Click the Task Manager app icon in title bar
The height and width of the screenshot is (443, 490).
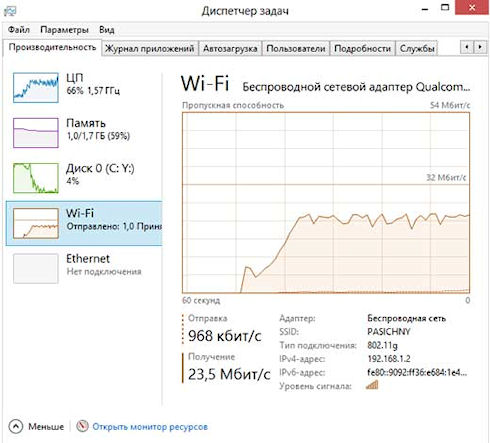pyautogui.click(x=10, y=11)
